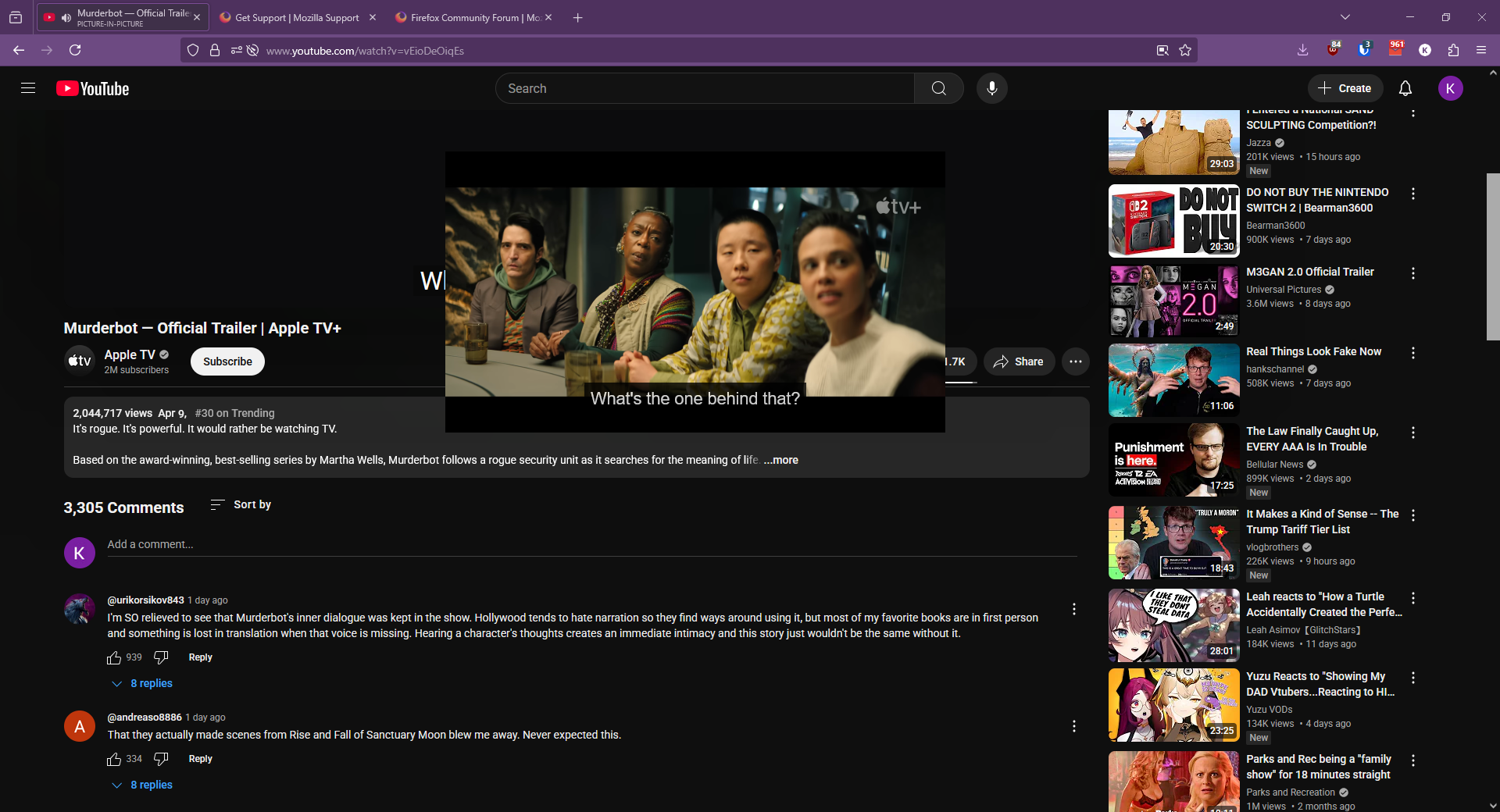This screenshot has height=812, width=1500.
Task: Click the picture-in-picture video overlay
Action: 695,291
